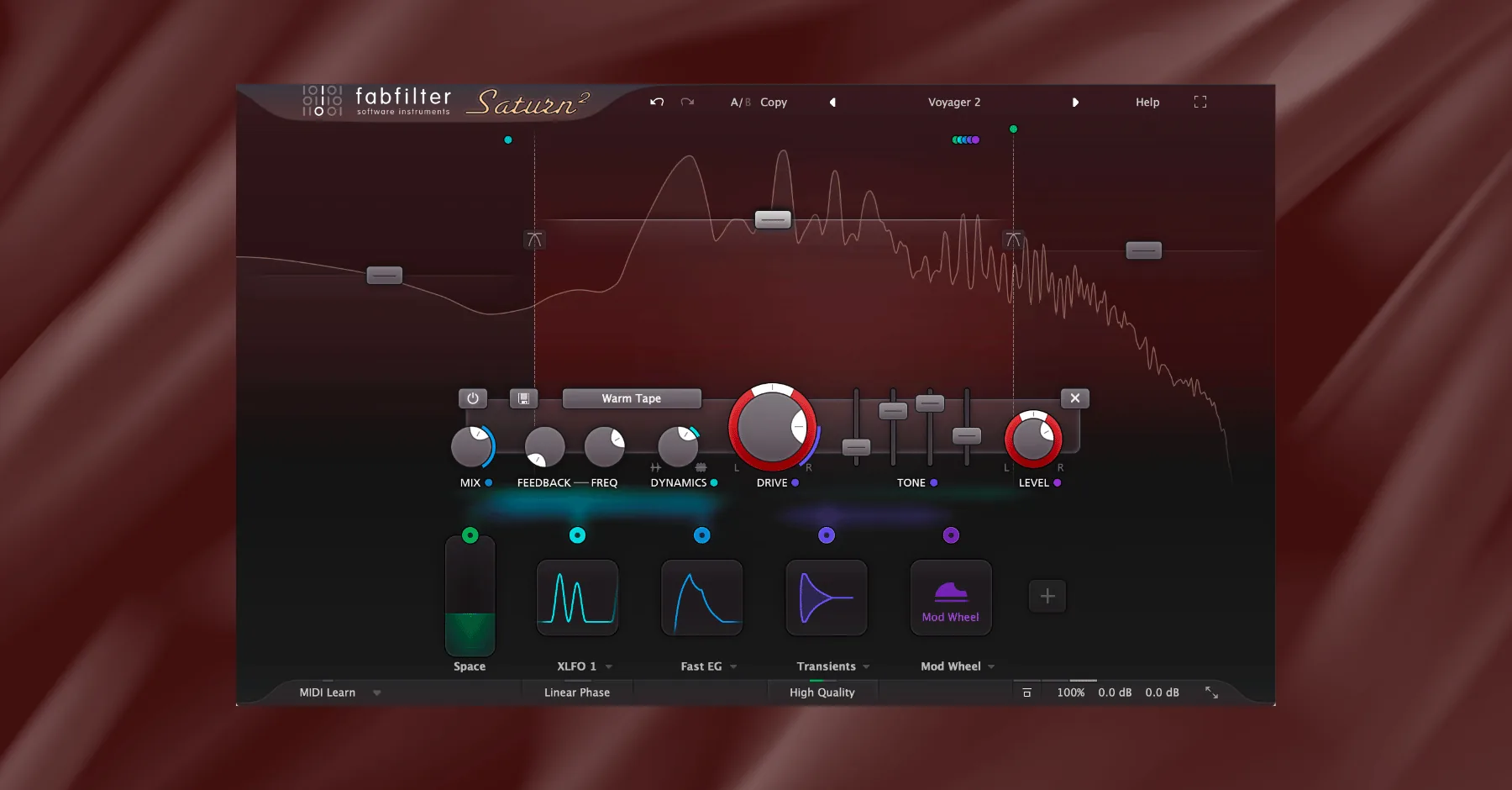This screenshot has height=790, width=1512.
Task: Open the Fast EG envelope display
Action: pyautogui.click(x=702, y=598)
